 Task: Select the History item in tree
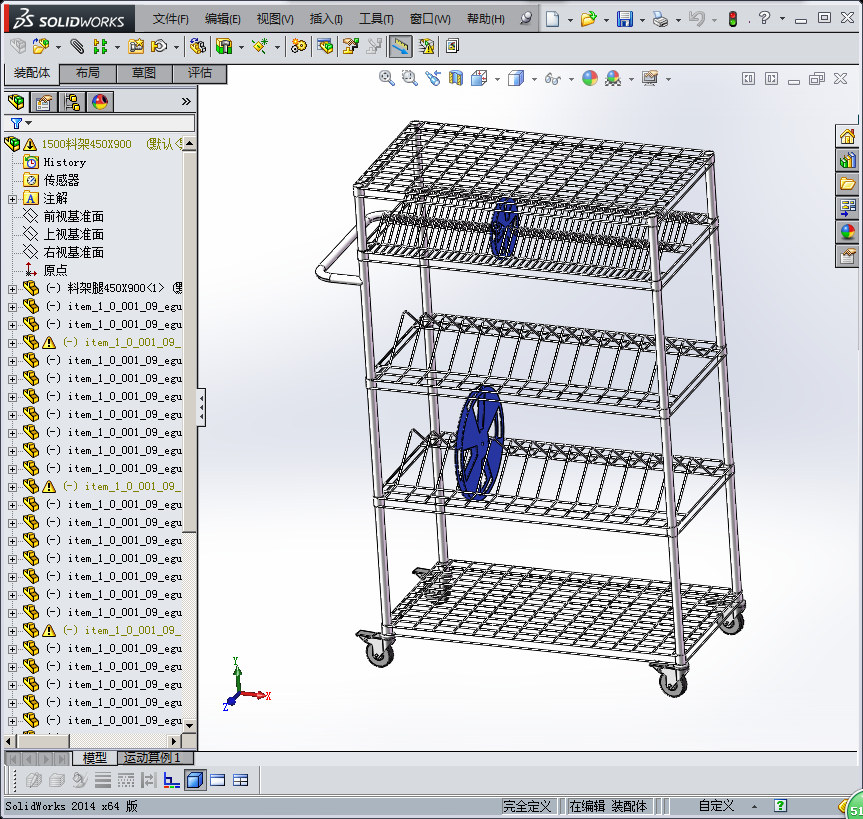point(64,162)
